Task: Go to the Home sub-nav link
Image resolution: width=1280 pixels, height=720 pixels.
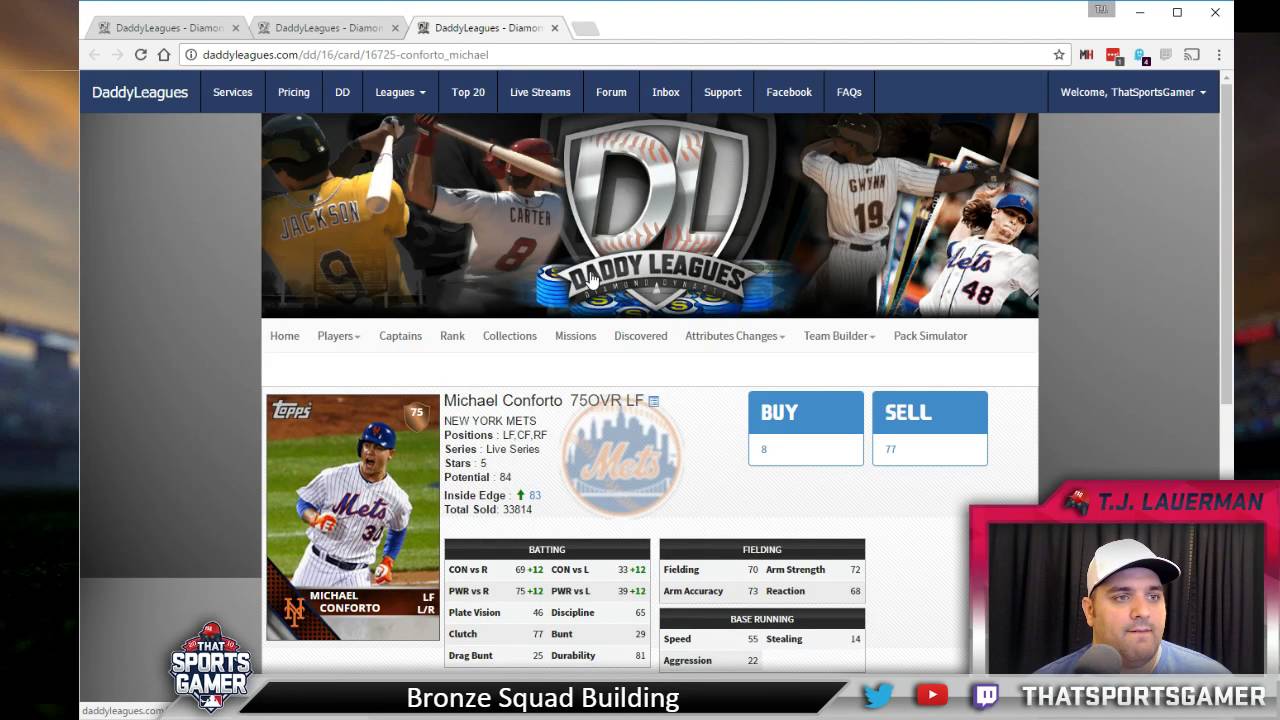Action: pos(285,336)
